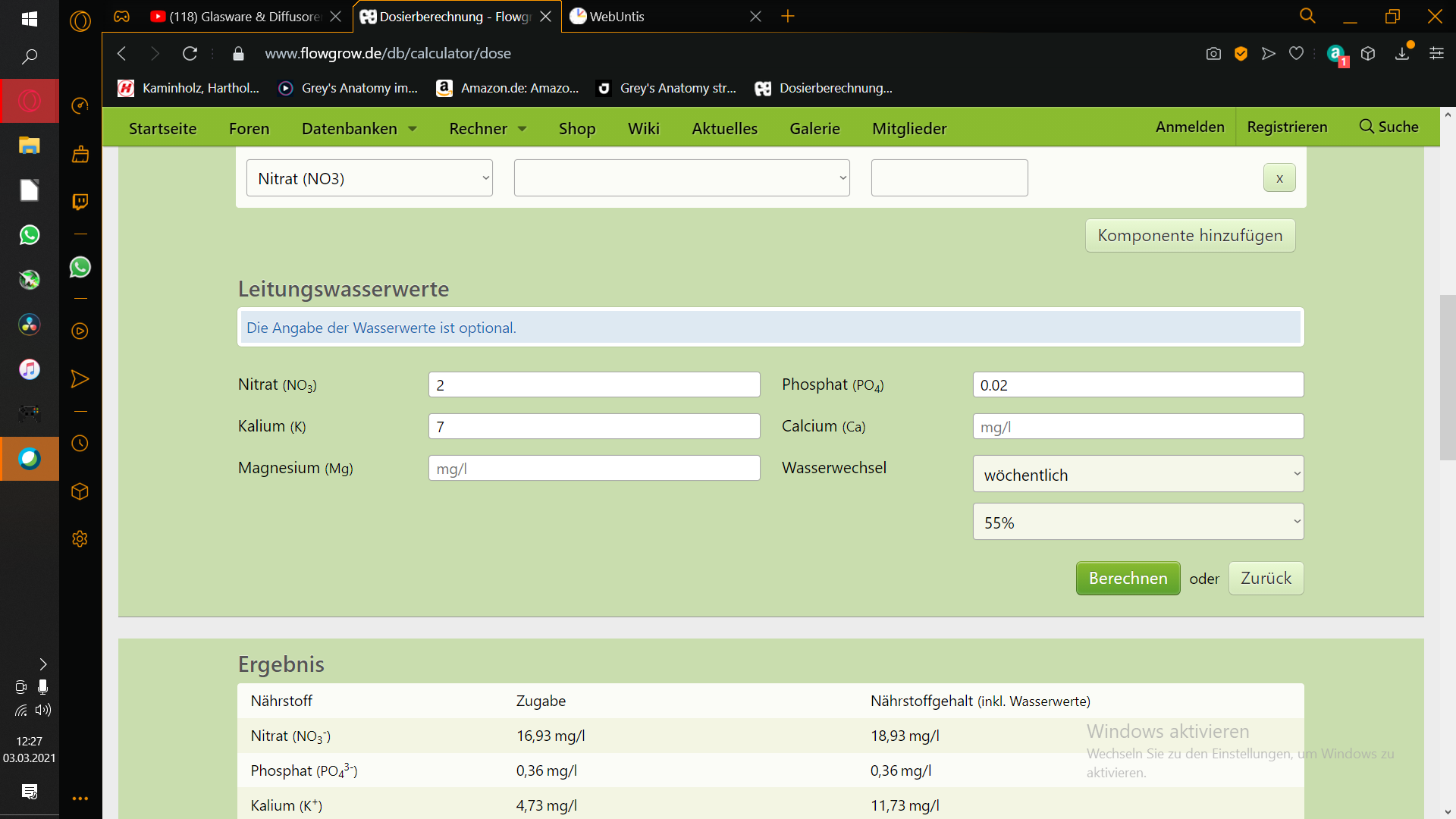This screenshot has width=1456, height=819.
Task: Open the 55% water change dropdown
Action: click(1138, 522)
